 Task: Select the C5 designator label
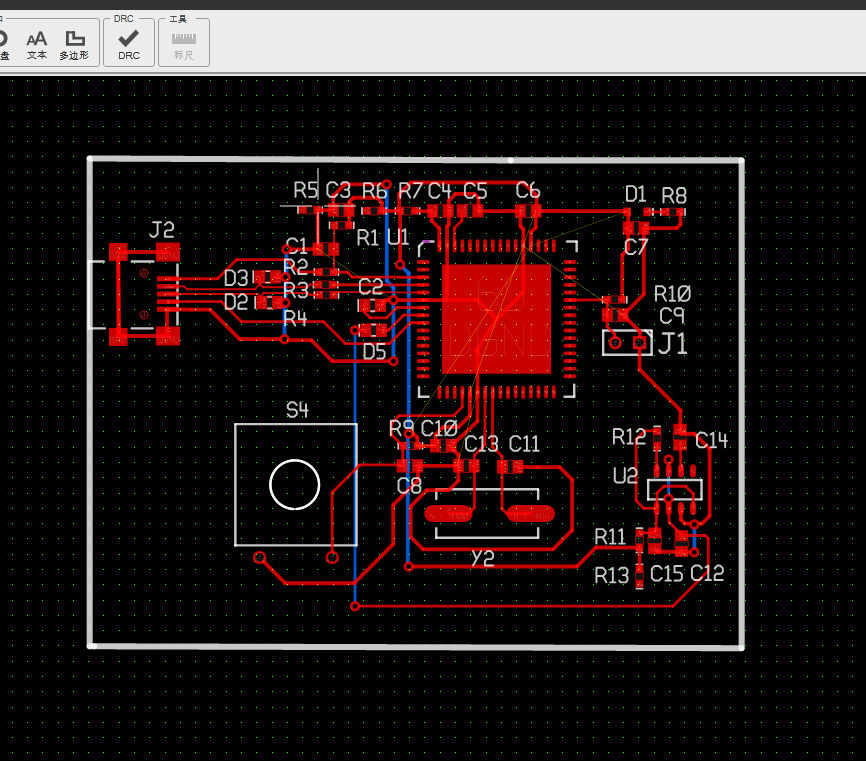click(x=475, y=191)
